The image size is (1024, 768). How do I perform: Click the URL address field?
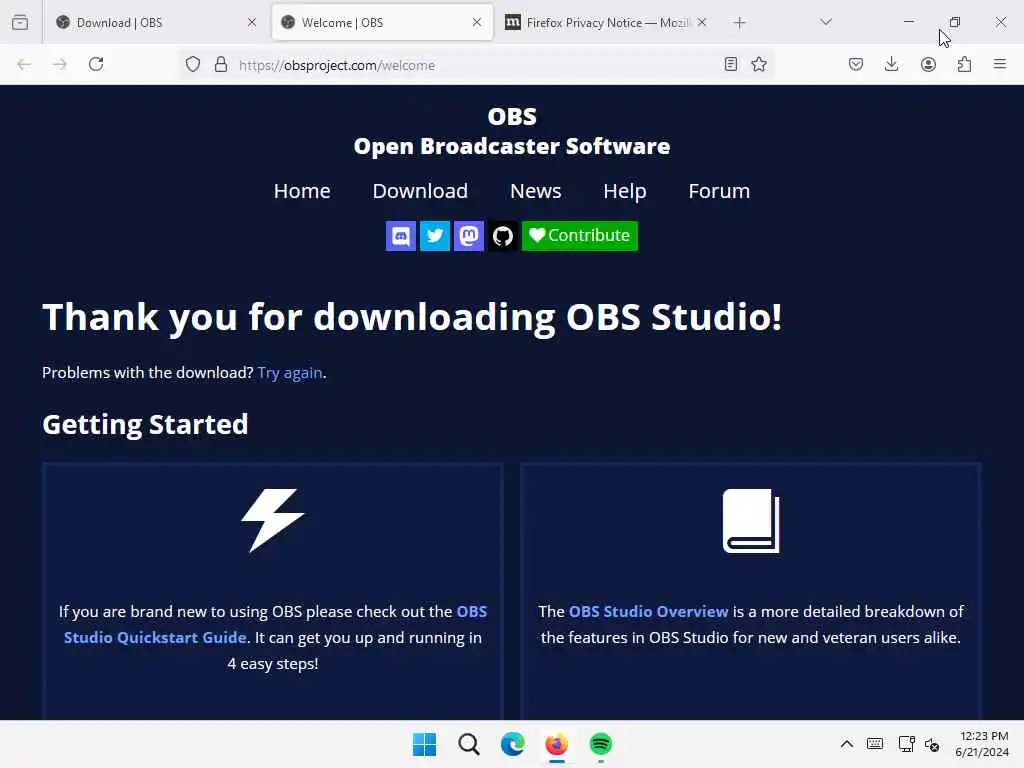point(477,65)
